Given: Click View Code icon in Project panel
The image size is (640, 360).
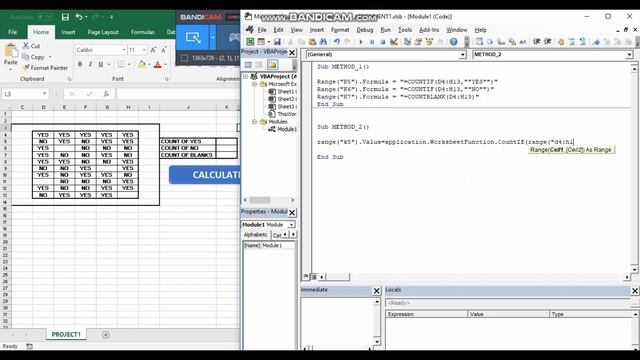Looking at the screenshot, I should (248, 64).
